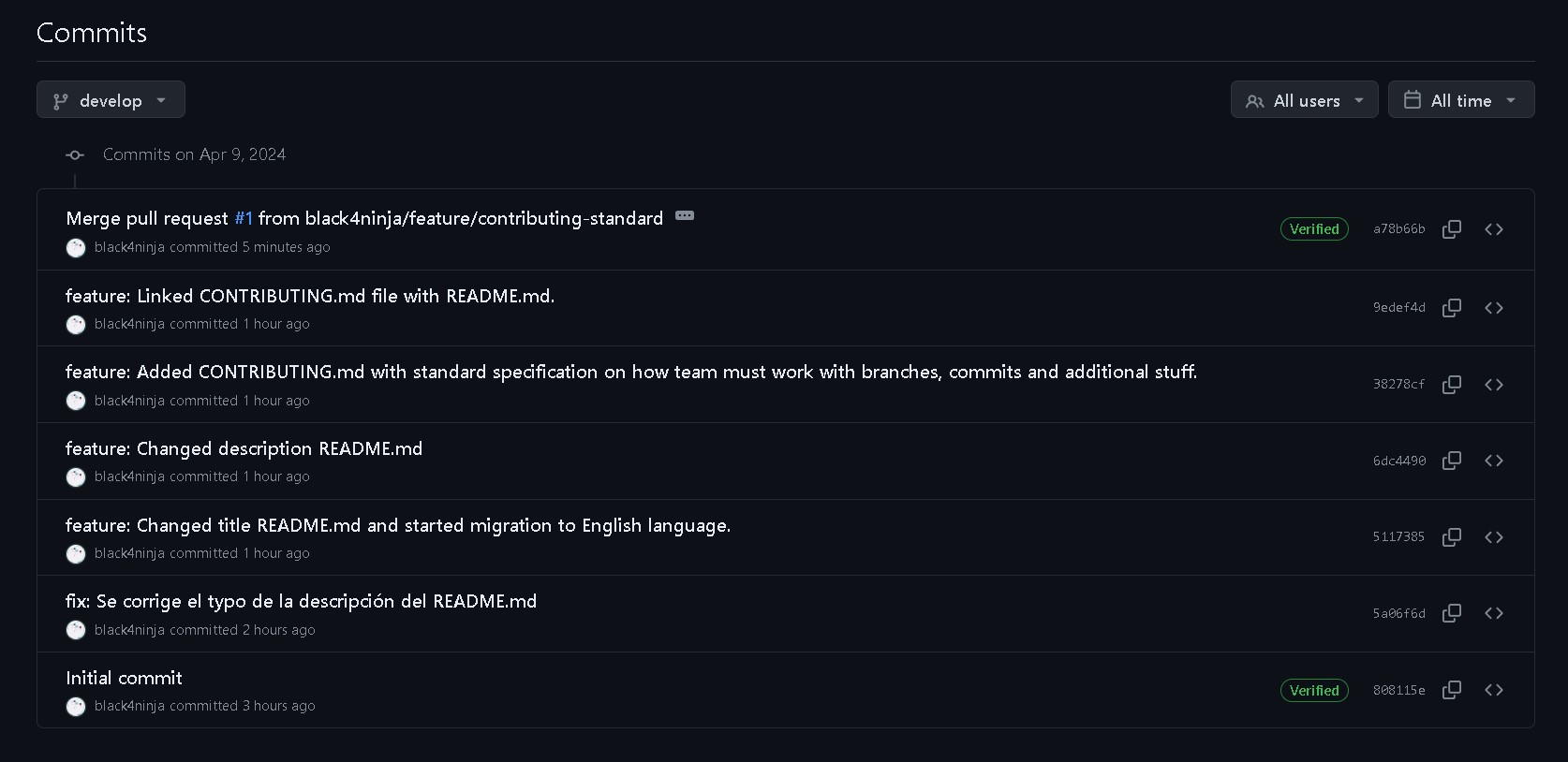This screenshot has width=1568, height=762.
Task: Open the Initial commit message link
Action: click(124, 678)
